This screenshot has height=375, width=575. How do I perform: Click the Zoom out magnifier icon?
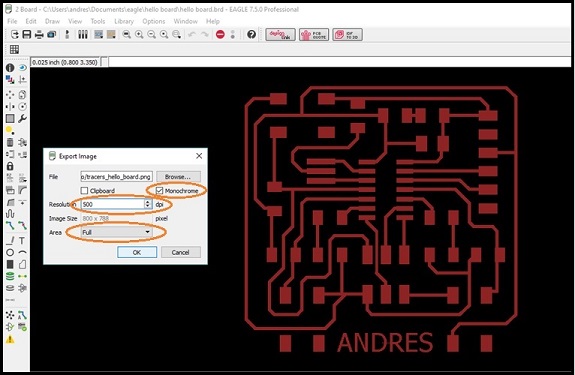(151, 35)
